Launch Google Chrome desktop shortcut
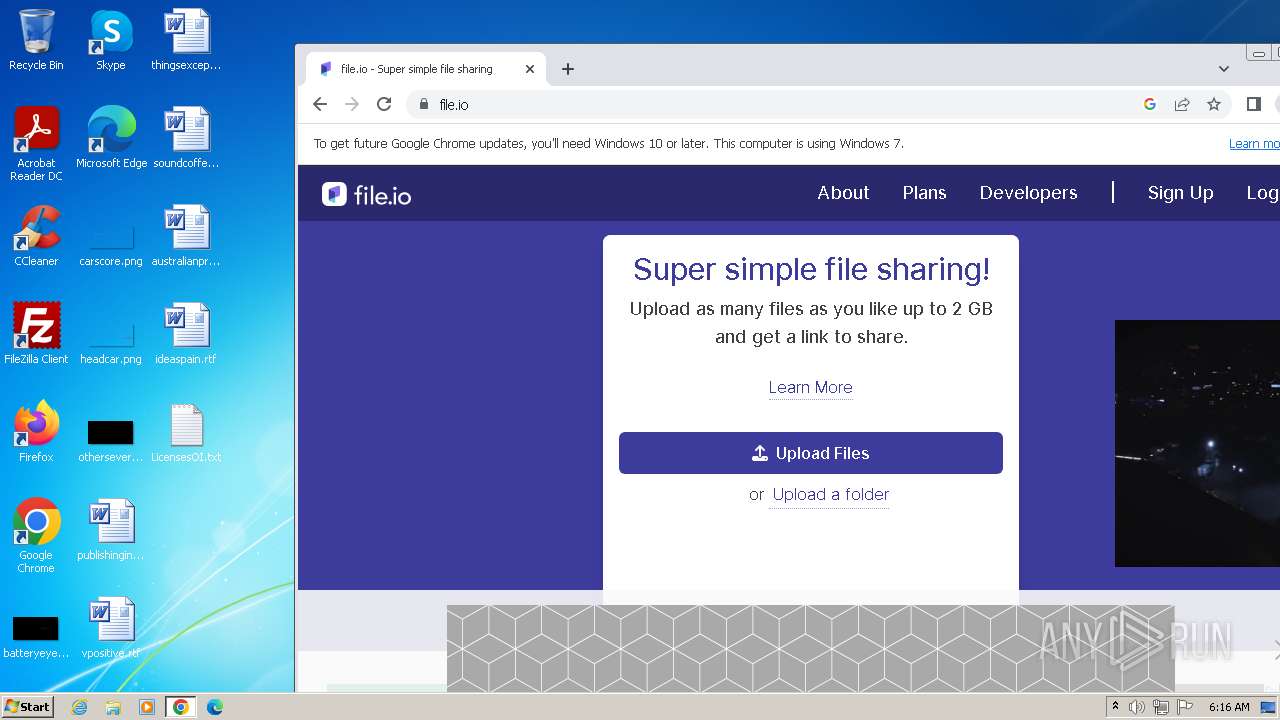 pos(36,535)
